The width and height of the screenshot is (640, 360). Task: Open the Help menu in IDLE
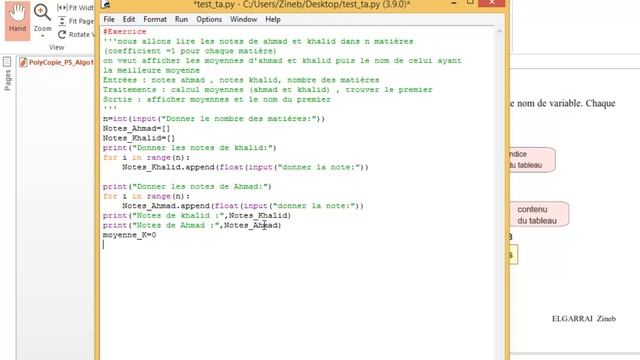pyautogui.click(x=273, y=20)
